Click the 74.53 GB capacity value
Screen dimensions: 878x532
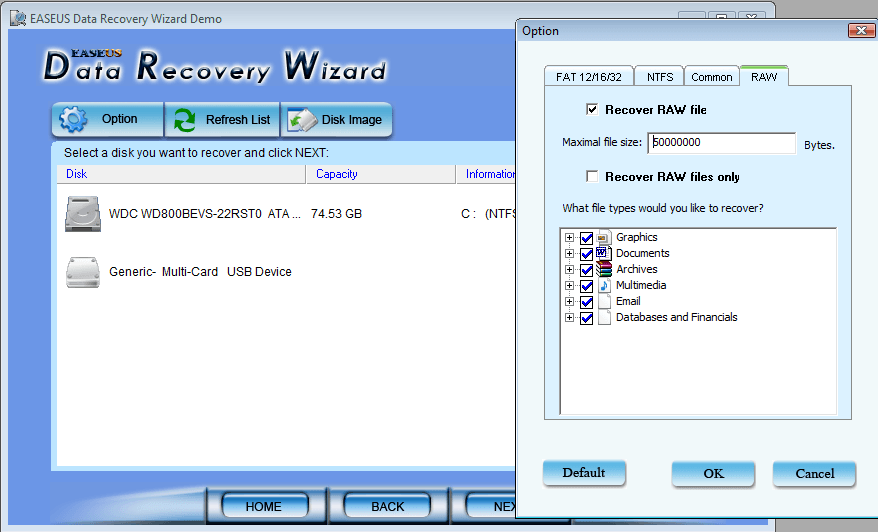pyautogui.click(x=337, y=214)
